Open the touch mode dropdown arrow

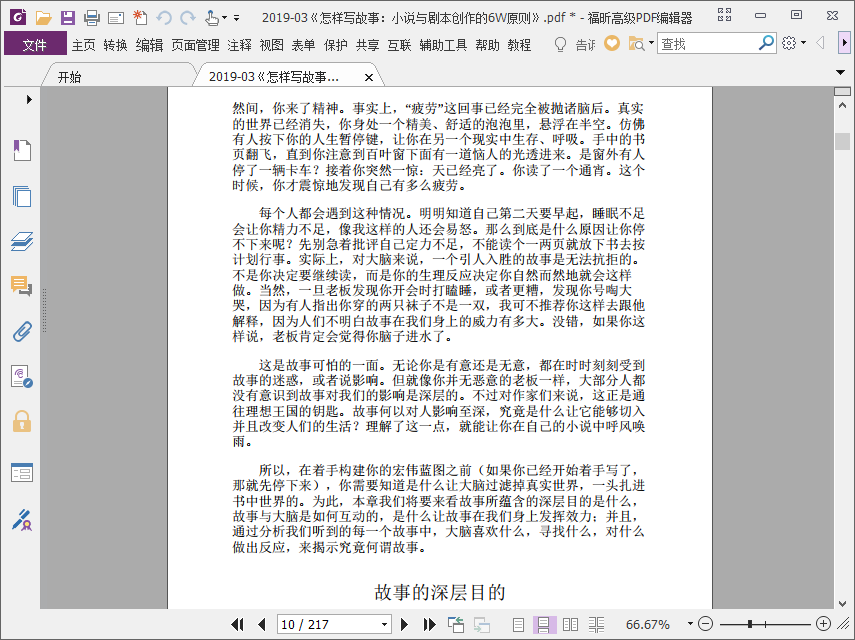224,18
